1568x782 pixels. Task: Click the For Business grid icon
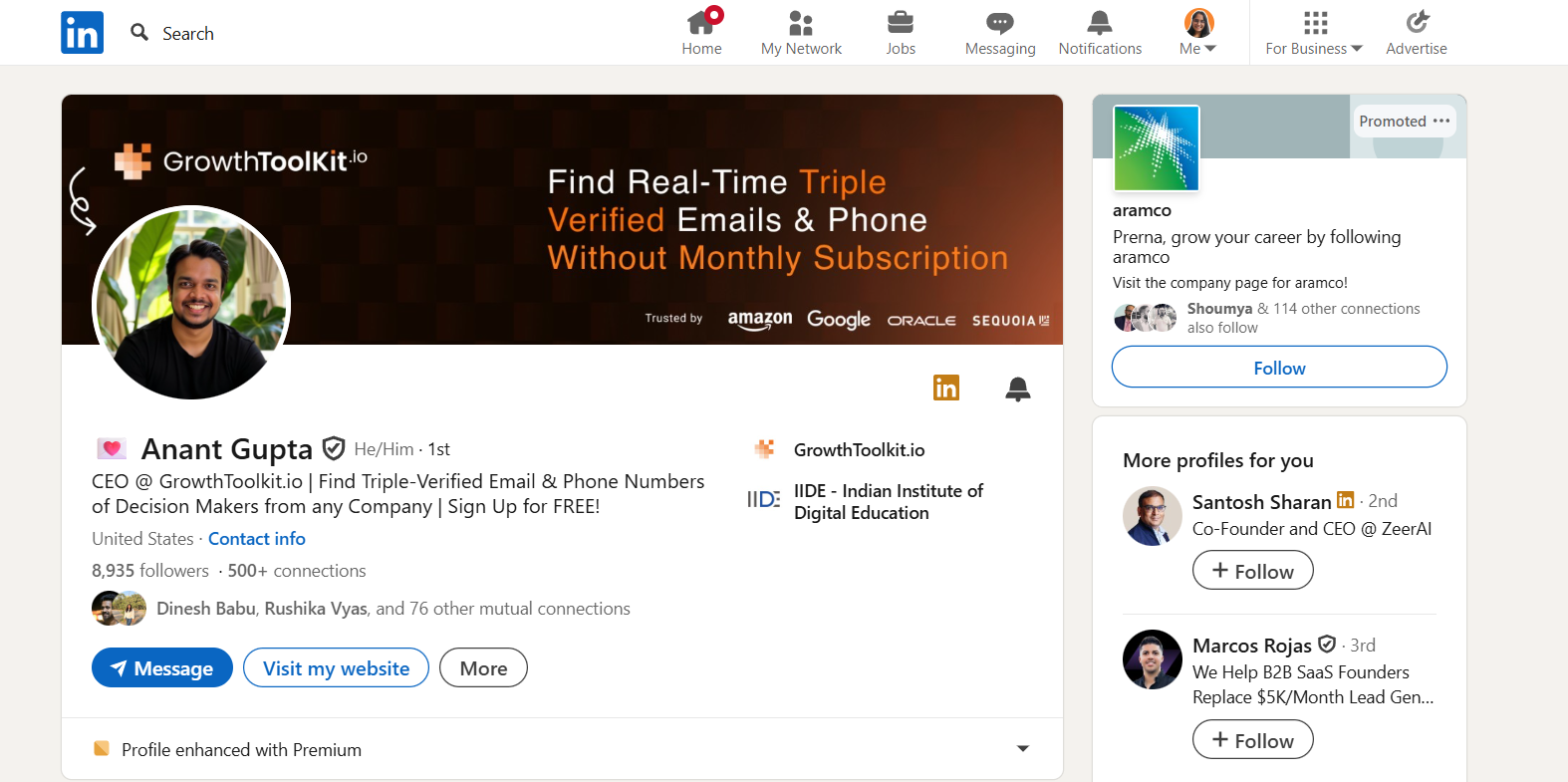[x=1315, y=22]
